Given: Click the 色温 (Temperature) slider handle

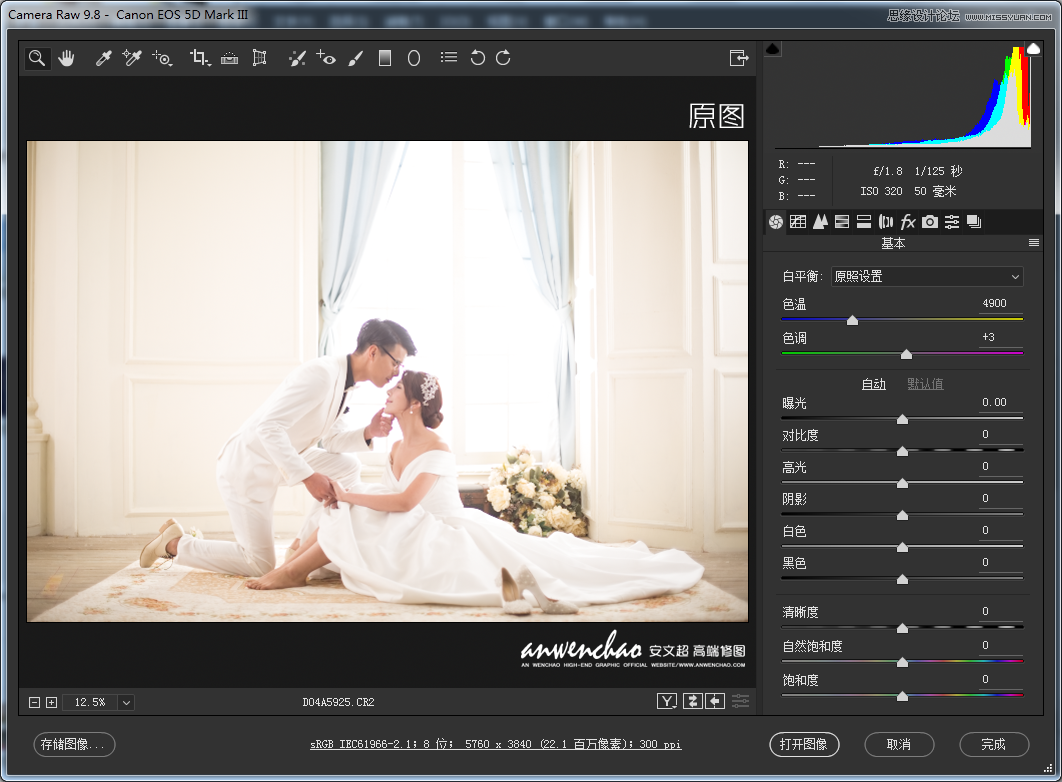Looking at the screenshot, I should click(852, 320).
